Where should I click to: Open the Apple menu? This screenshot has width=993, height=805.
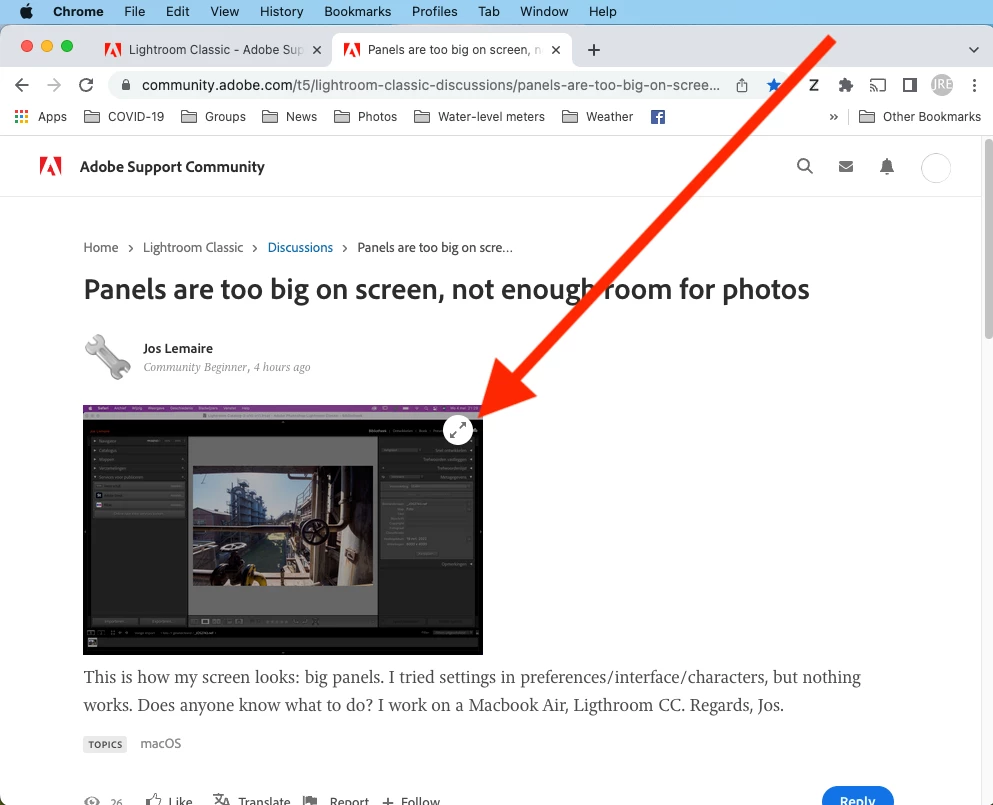click(26, 11)
